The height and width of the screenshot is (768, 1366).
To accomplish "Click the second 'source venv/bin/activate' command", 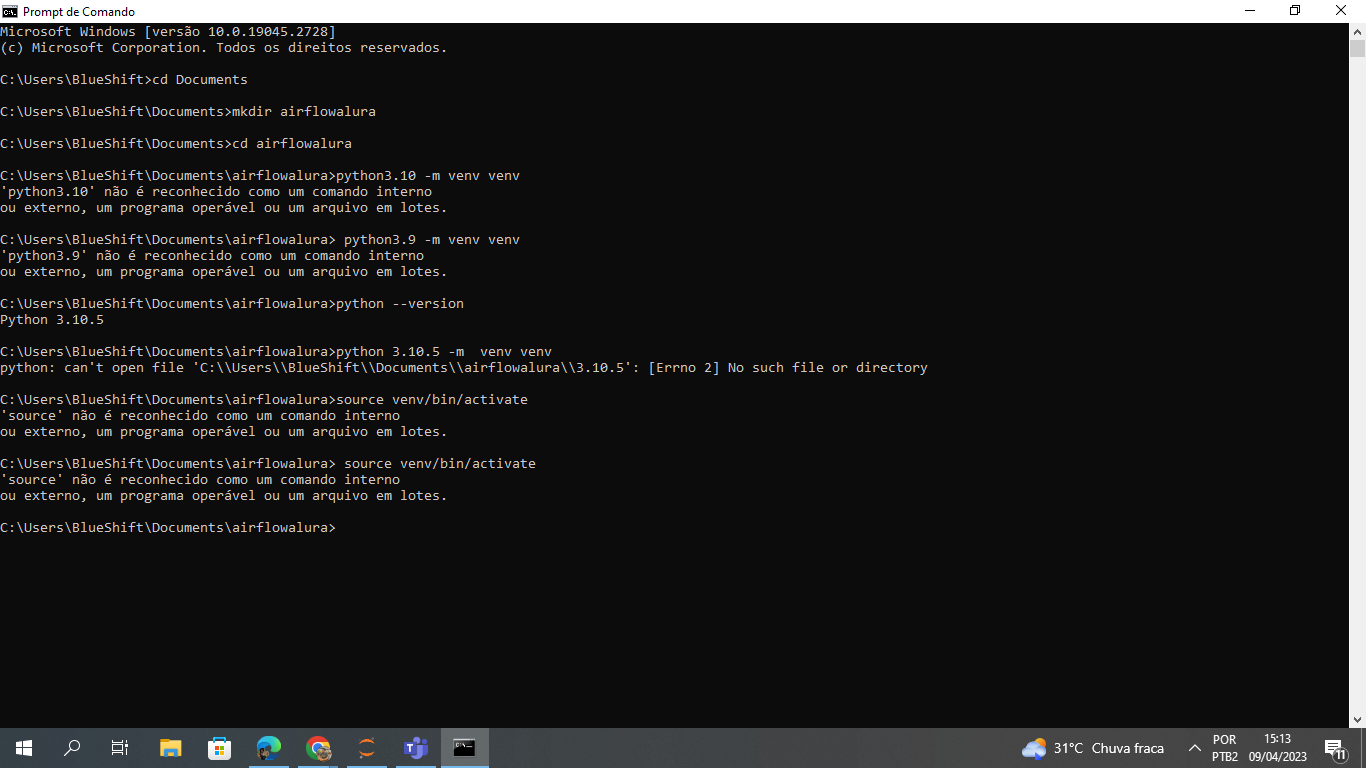I will (440, 463).
